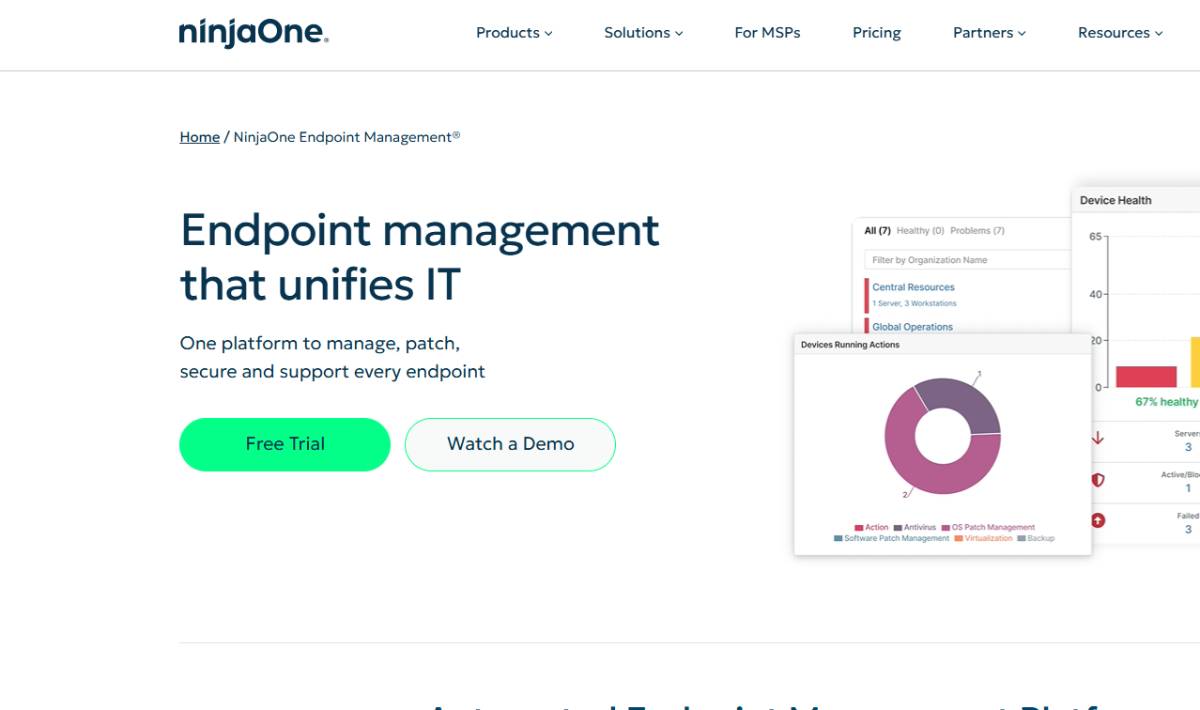The image size is (1200, 710).
Task: Click the NinjaOne Endpoint Management breadcrumb text
Action: pos(347,137)
